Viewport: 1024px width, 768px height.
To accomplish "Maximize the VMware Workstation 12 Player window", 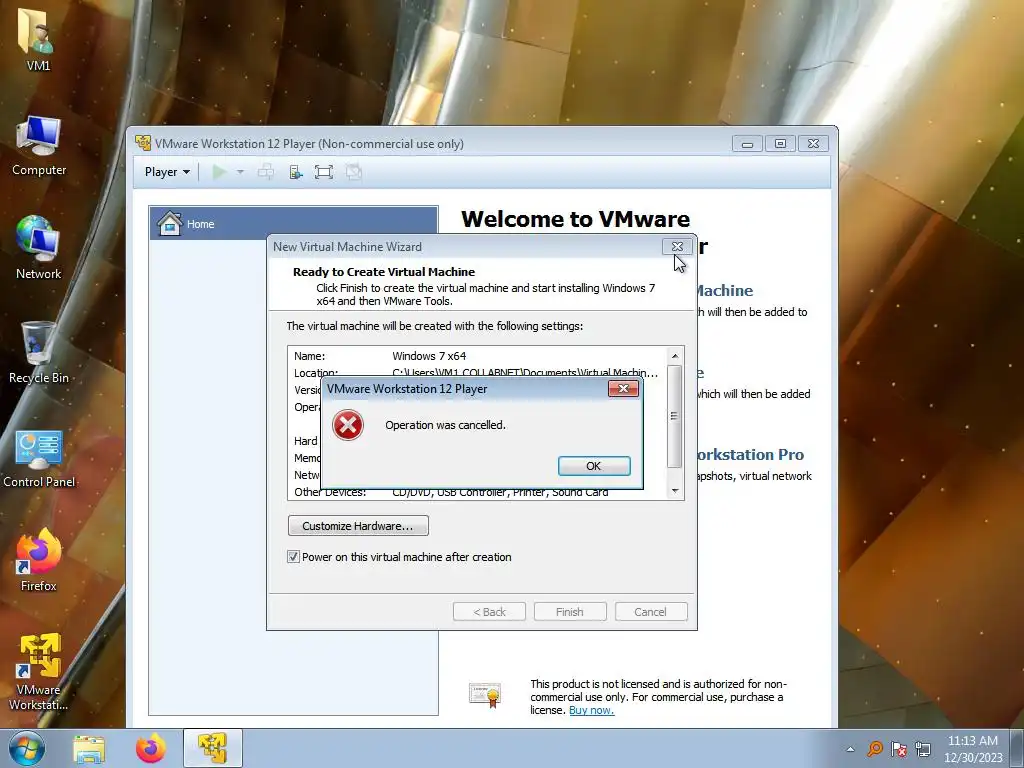I will [x=780, y=144].
